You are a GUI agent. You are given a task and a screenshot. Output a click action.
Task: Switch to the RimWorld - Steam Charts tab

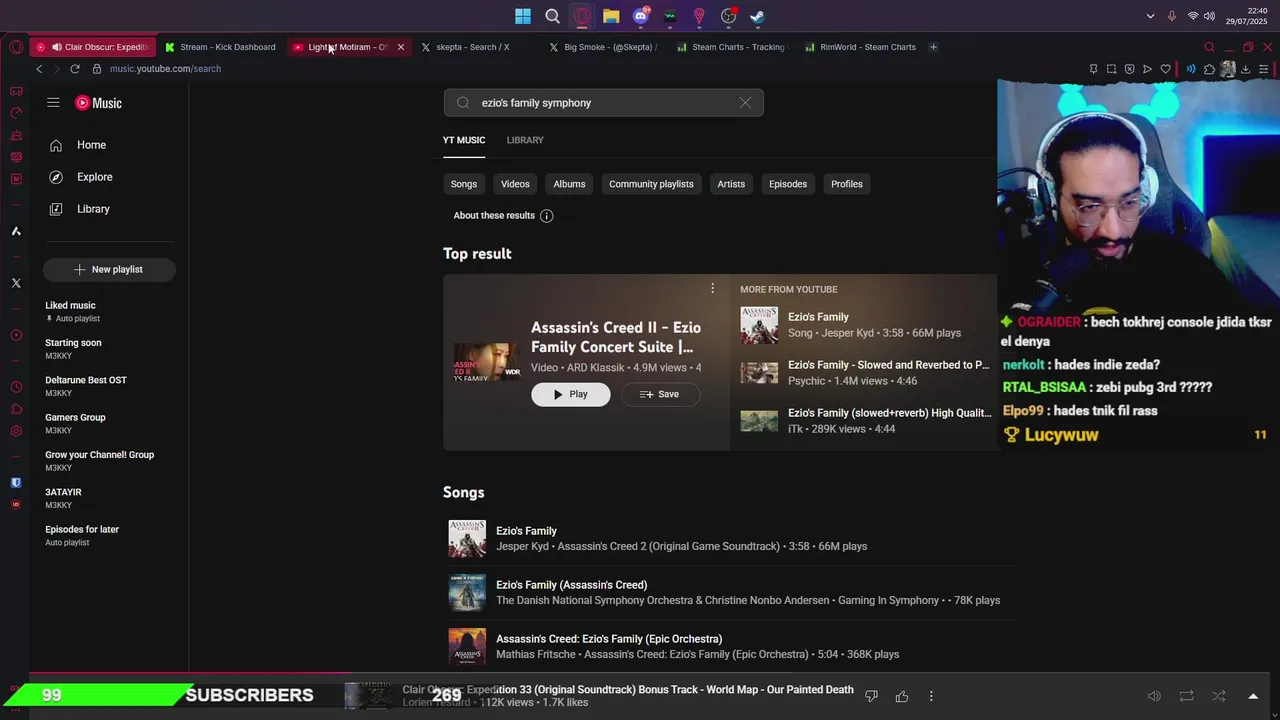[860, 47]
